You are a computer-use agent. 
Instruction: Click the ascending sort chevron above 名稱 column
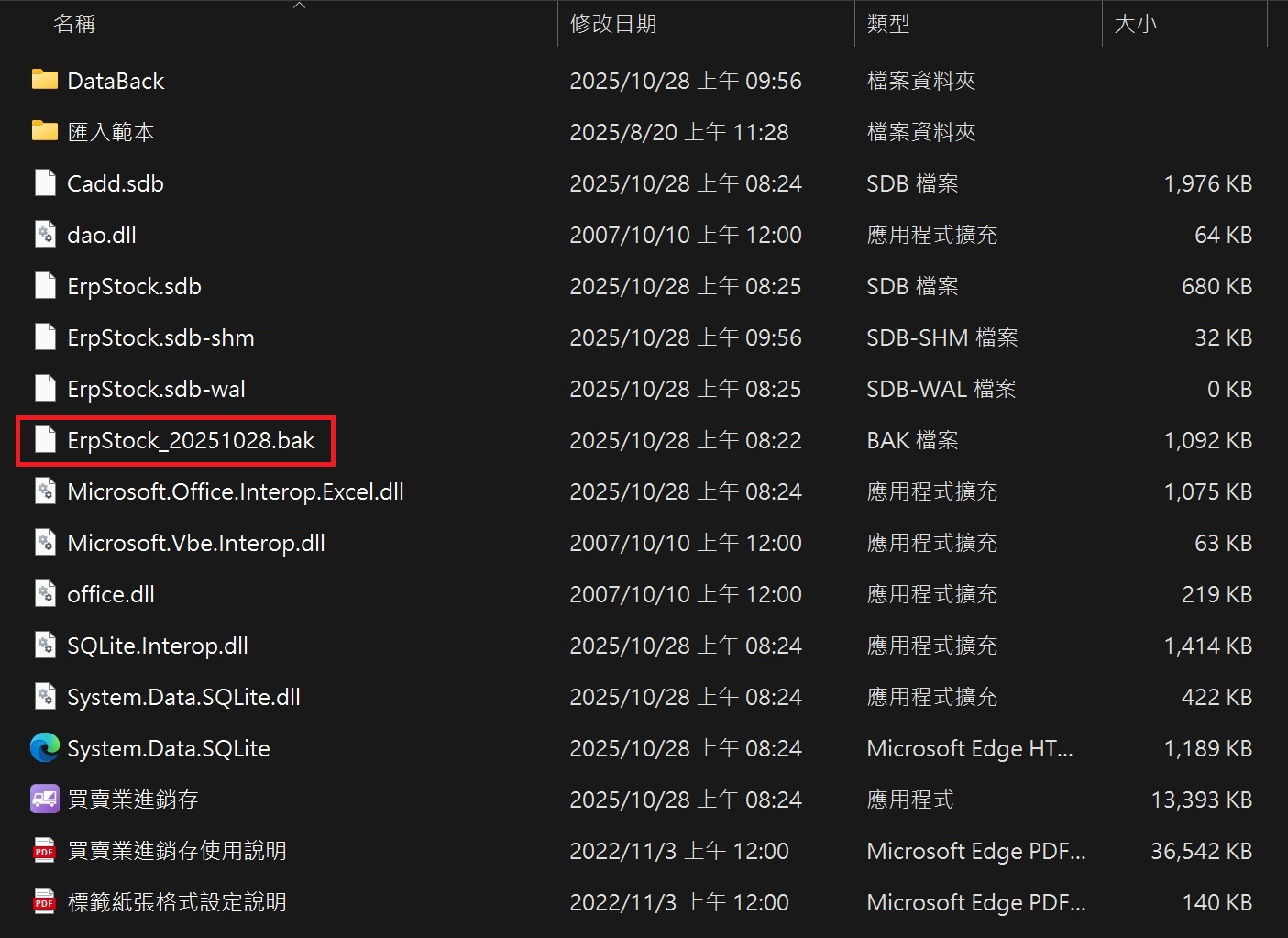(x=299, y=7)
